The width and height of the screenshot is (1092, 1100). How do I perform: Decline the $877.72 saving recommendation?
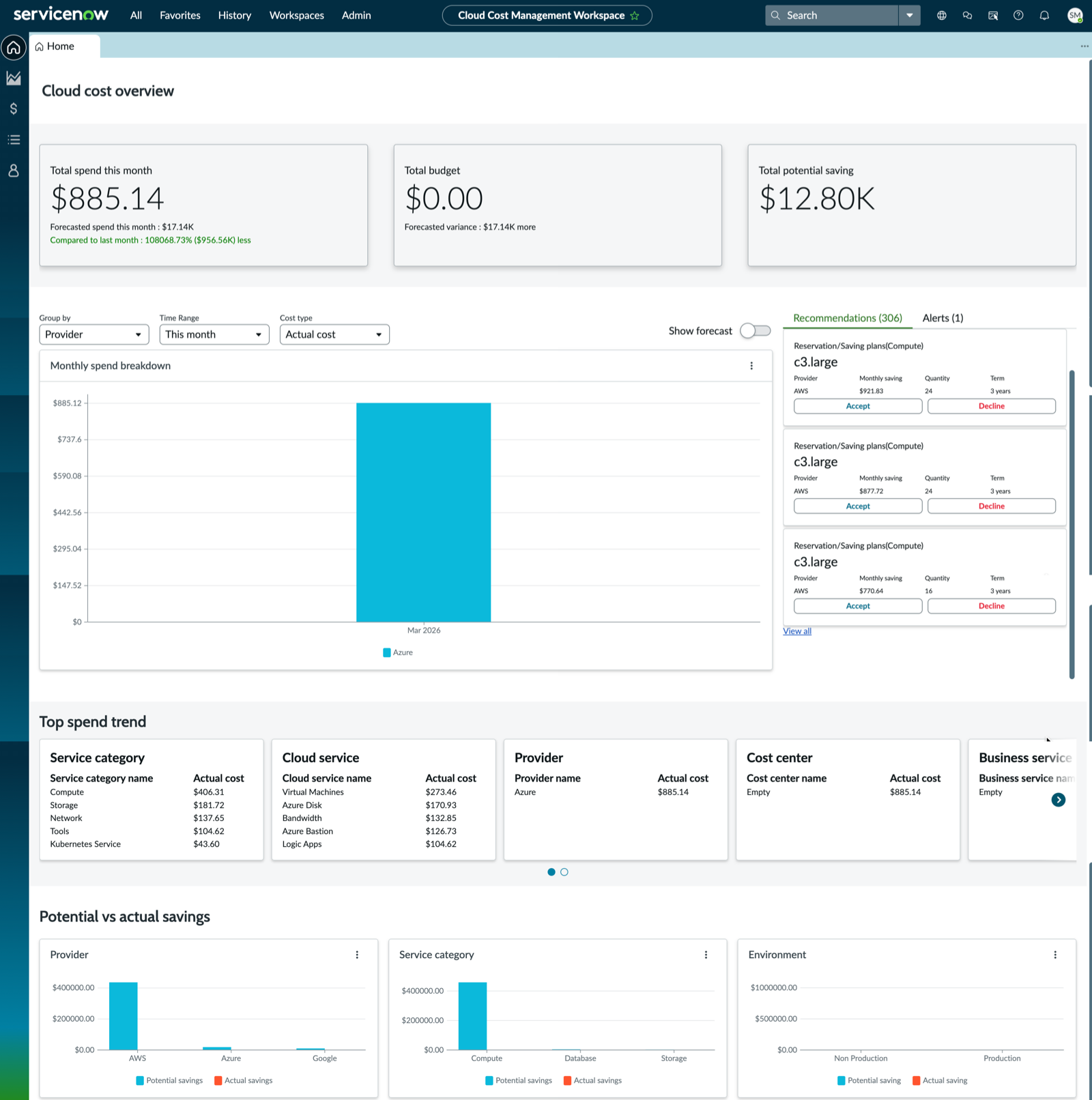(x=992, y=506)
